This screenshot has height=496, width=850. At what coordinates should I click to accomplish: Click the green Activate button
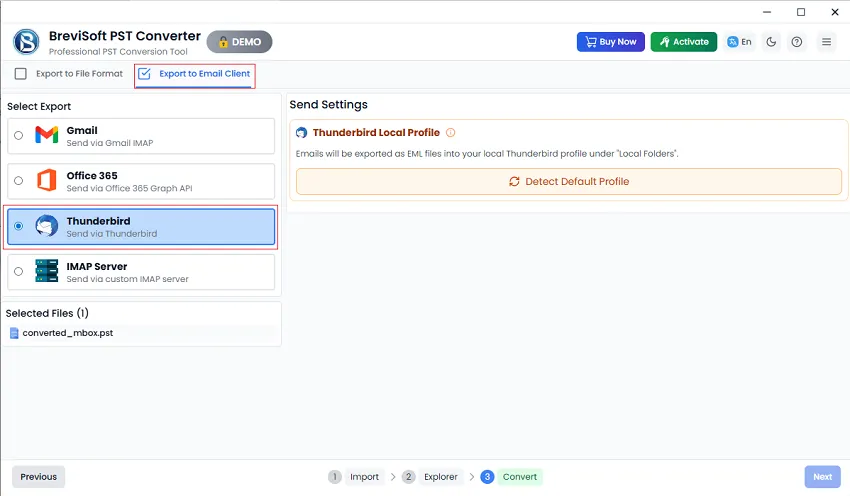pos(684,42)
